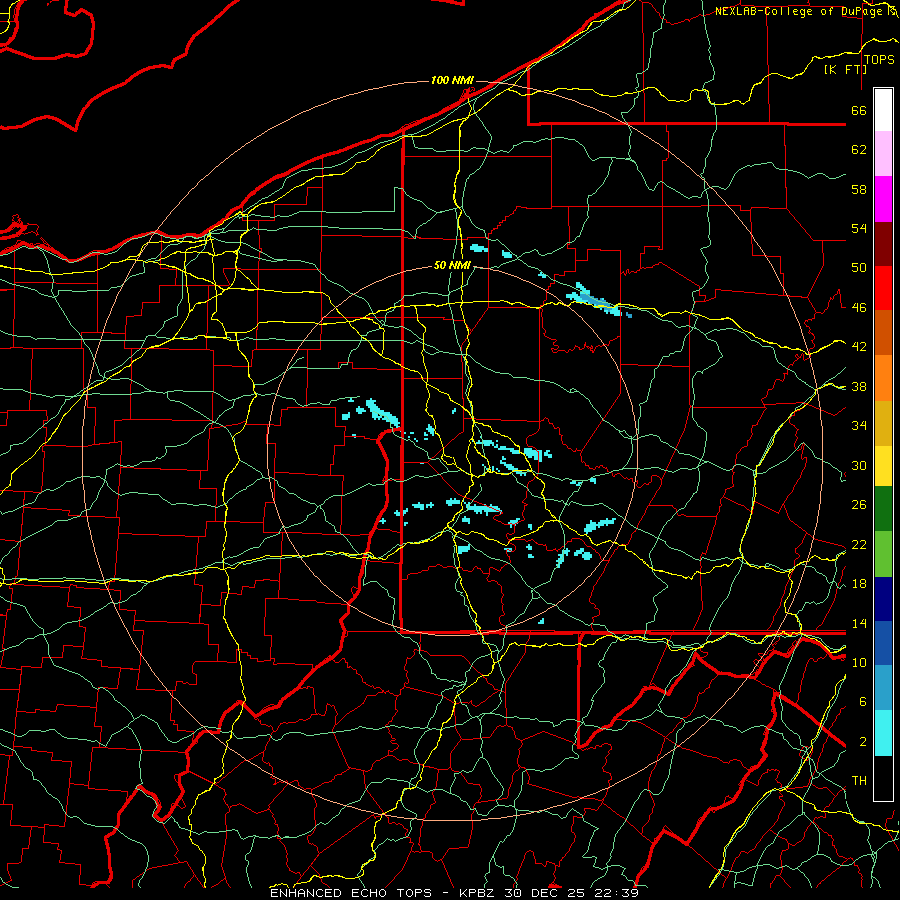Click the '100 NMI' range ring label

[452, 80]
